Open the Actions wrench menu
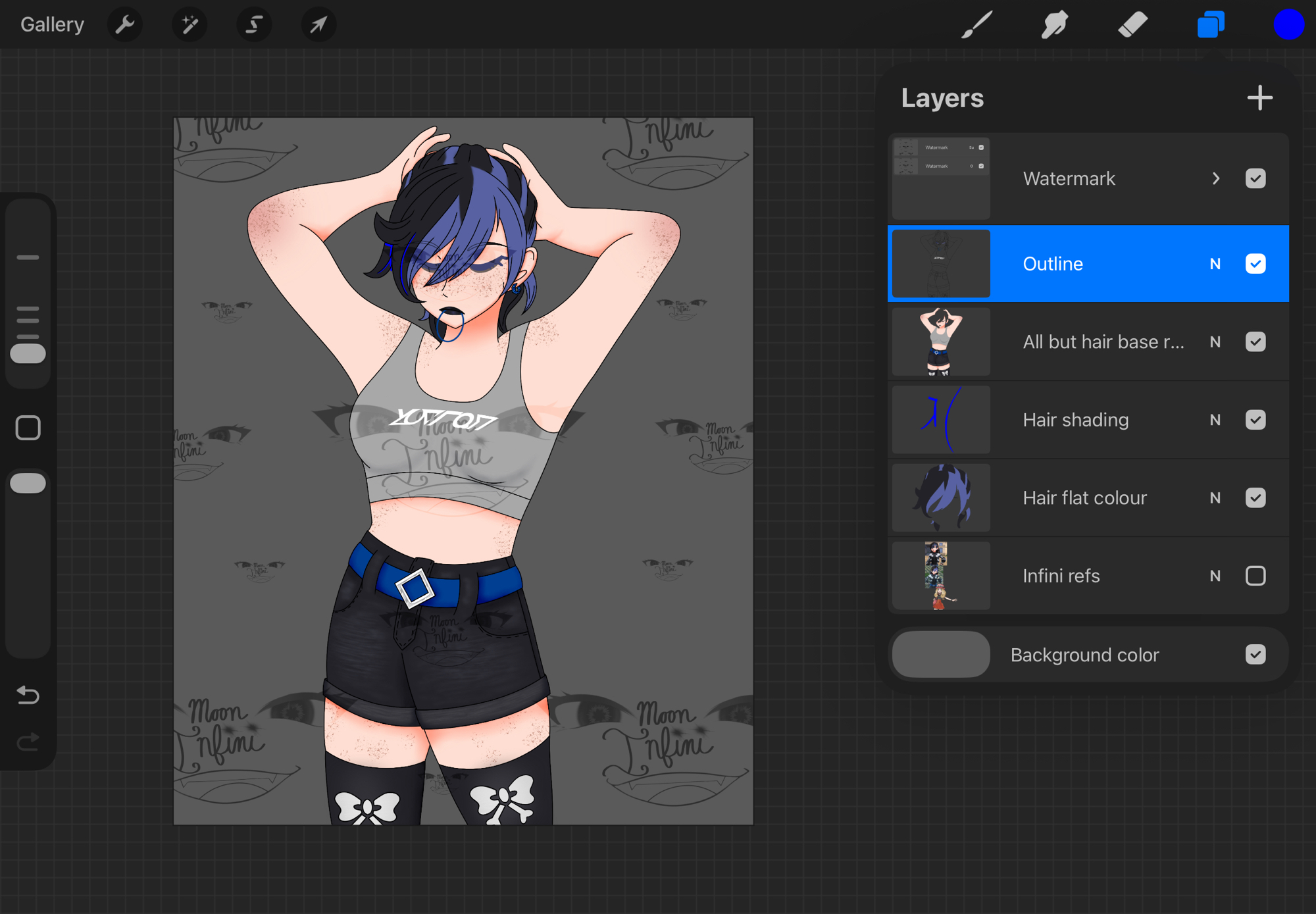Image resolution: width=1316 pixels, height=914 pixels. (125, 25)
